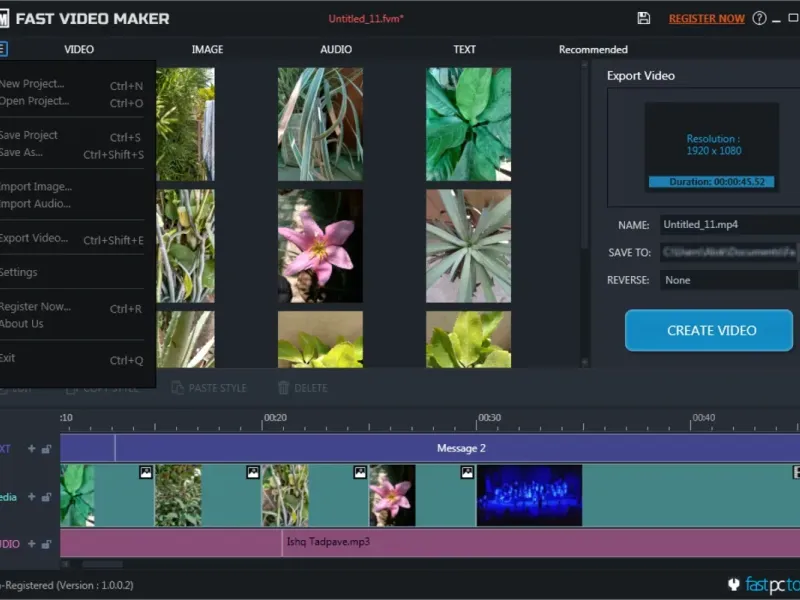800x600 pixels.
Task: Click the save project disk icon
Action: (644, 18)
